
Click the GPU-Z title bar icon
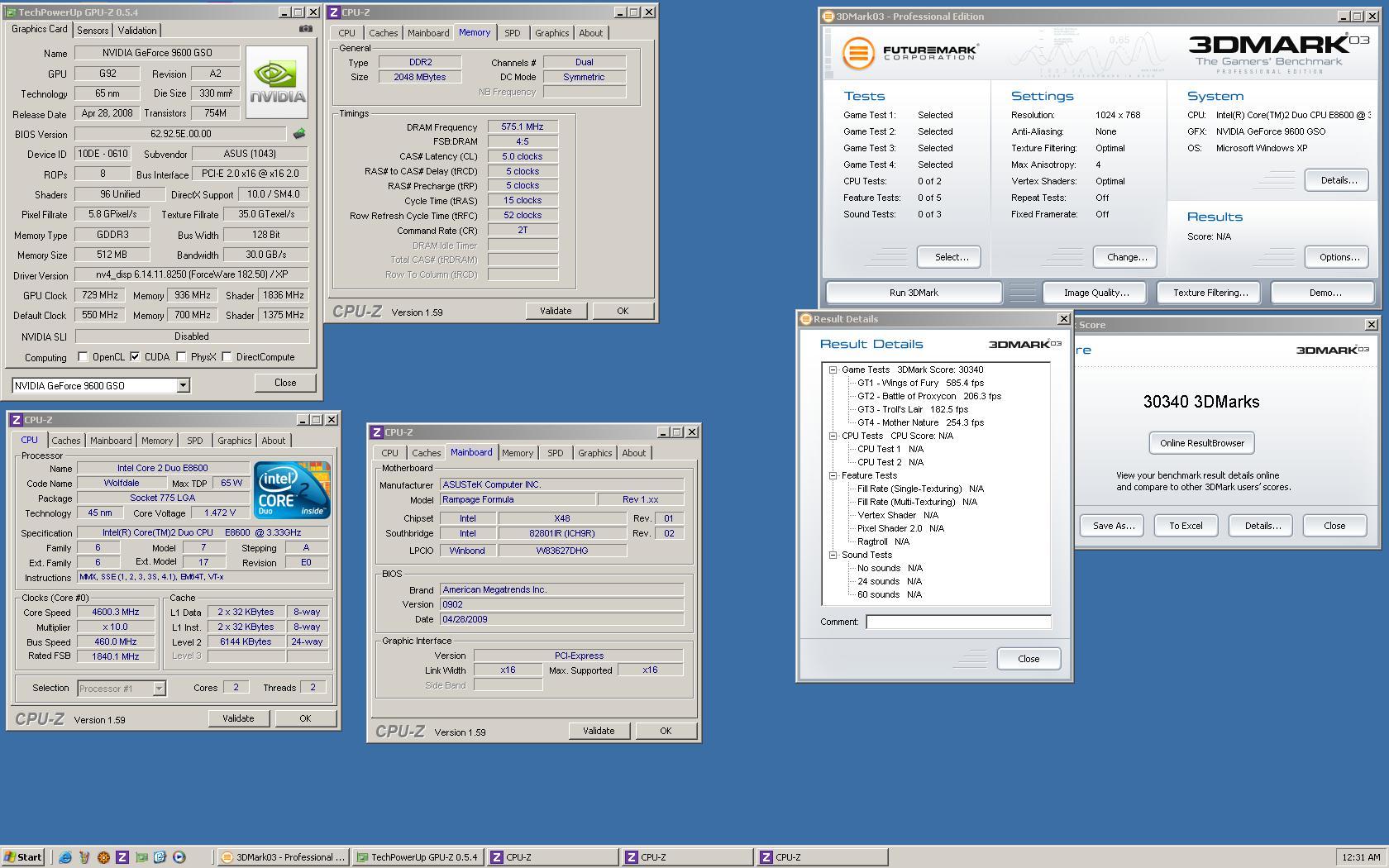11,12
